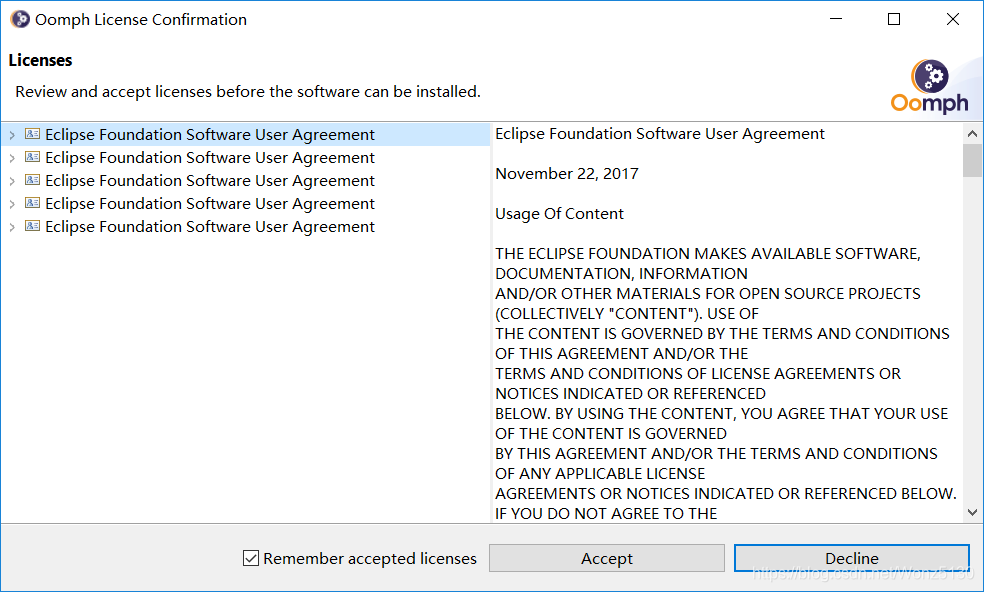Viewport: 984px width, 592px height.
Task: Select the fifth Eclipse Foundation agreement text
Action: tap(210, 227)
